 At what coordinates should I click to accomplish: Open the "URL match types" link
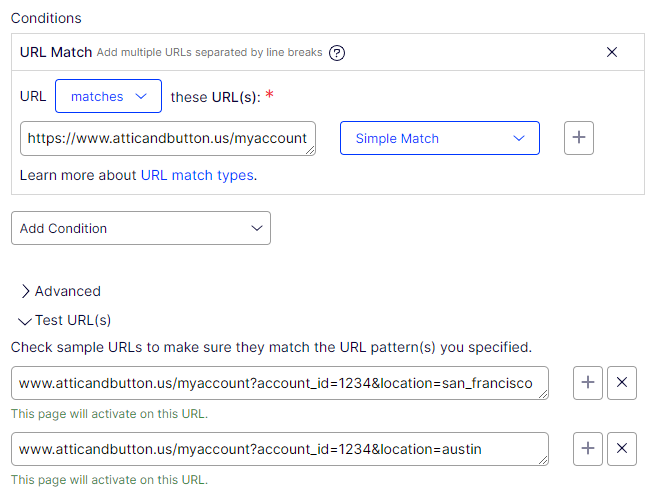pyautogui.click(x=198, y=175)
